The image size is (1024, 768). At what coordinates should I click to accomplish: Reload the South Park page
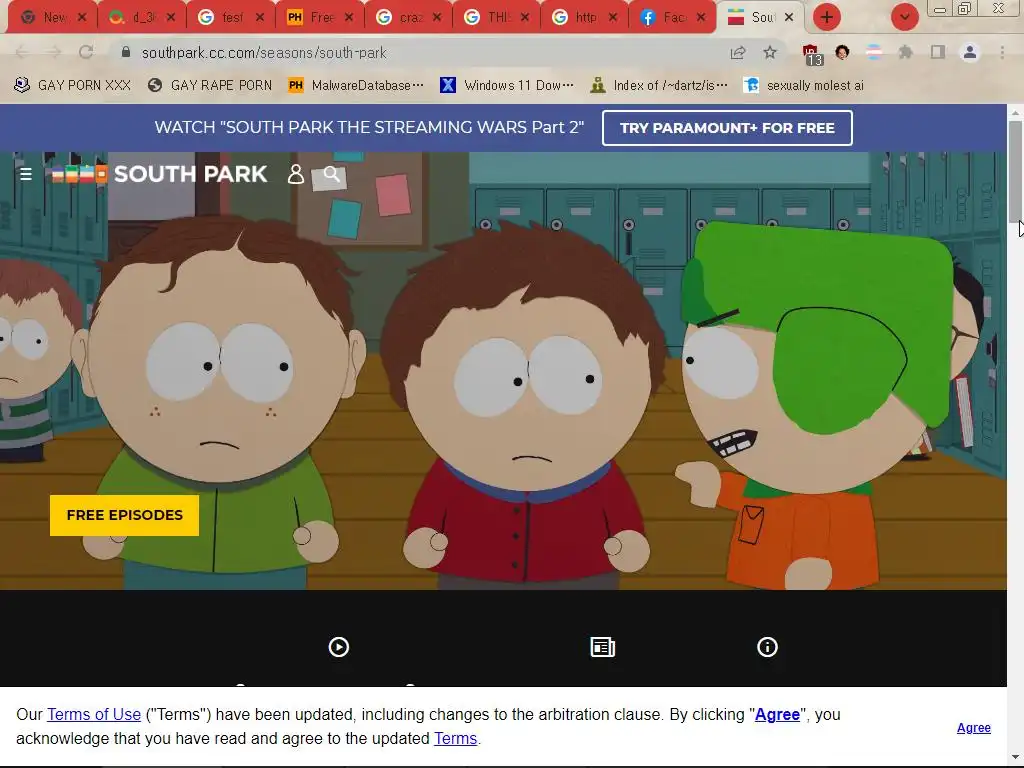[86, 52]
